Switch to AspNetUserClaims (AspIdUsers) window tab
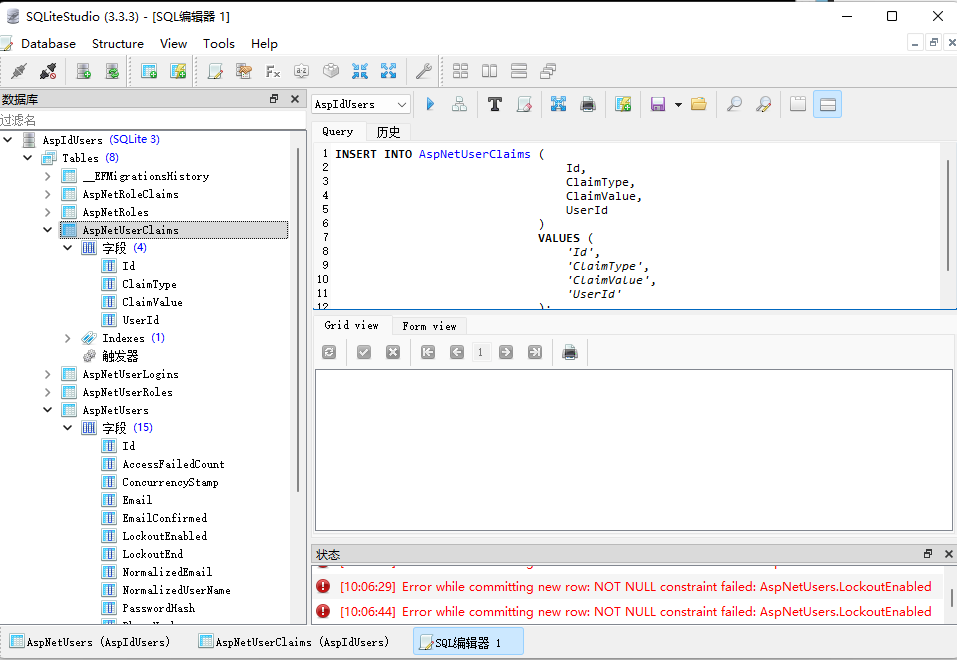Image resolution: width=957 pixels, height=660 pixels. [x=294, y=642]
